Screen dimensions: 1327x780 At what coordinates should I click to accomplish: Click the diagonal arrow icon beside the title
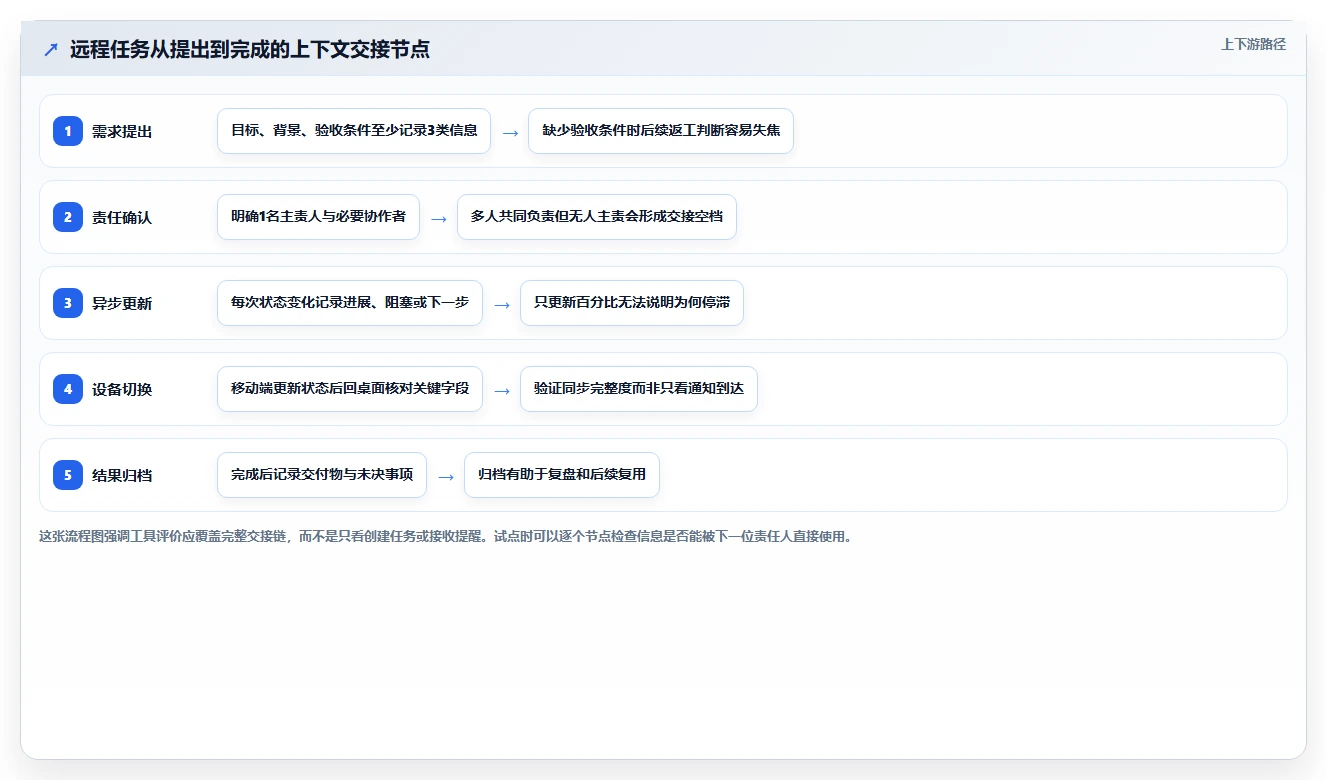(x=51, y=49)
